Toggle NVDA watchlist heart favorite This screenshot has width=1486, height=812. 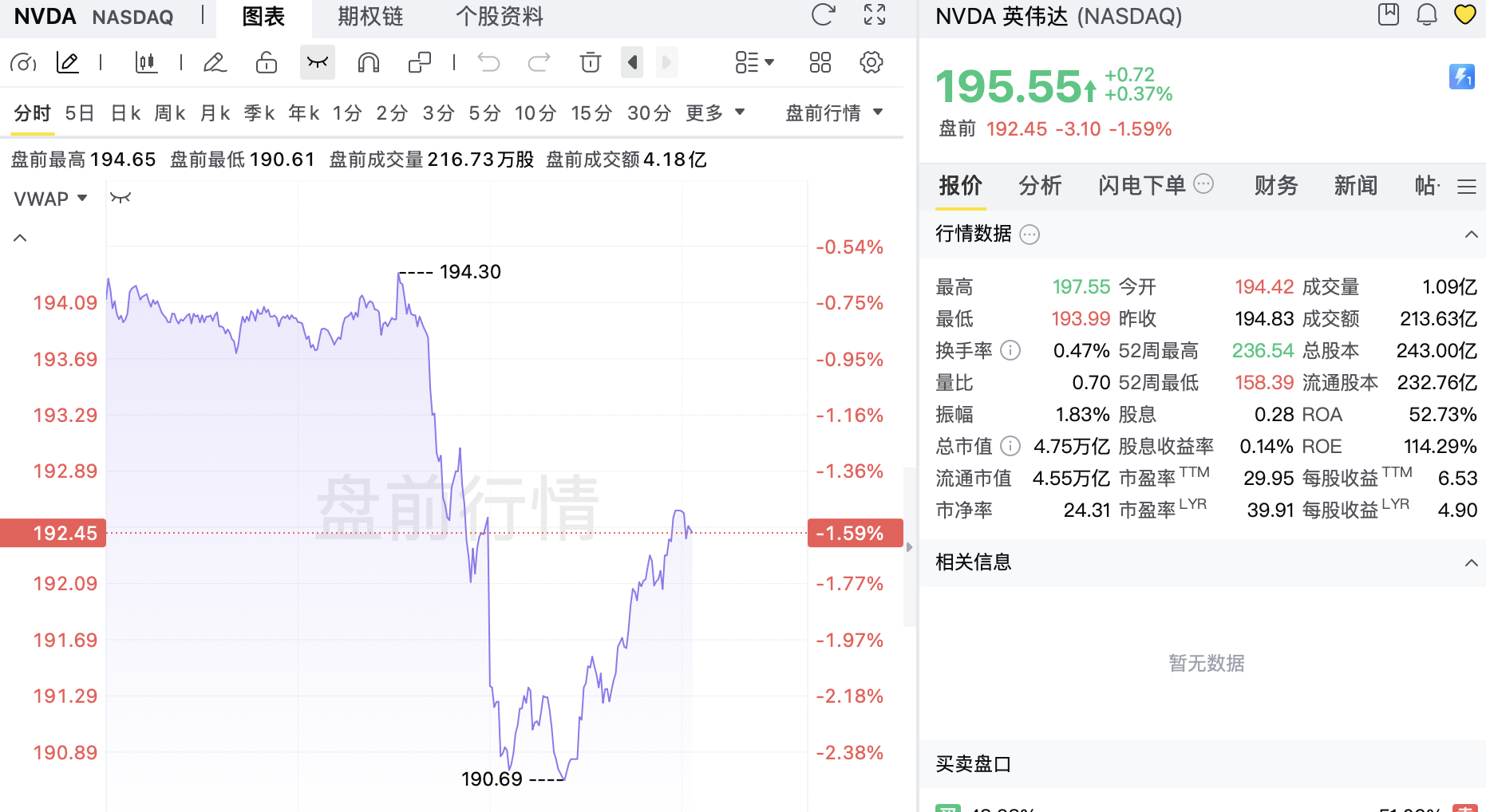[x=1465, y=14]
